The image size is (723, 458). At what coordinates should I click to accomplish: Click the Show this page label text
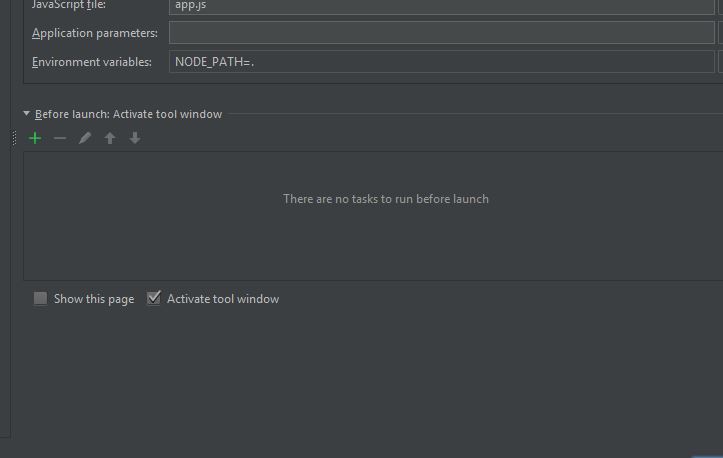click(x=94, y=299)
